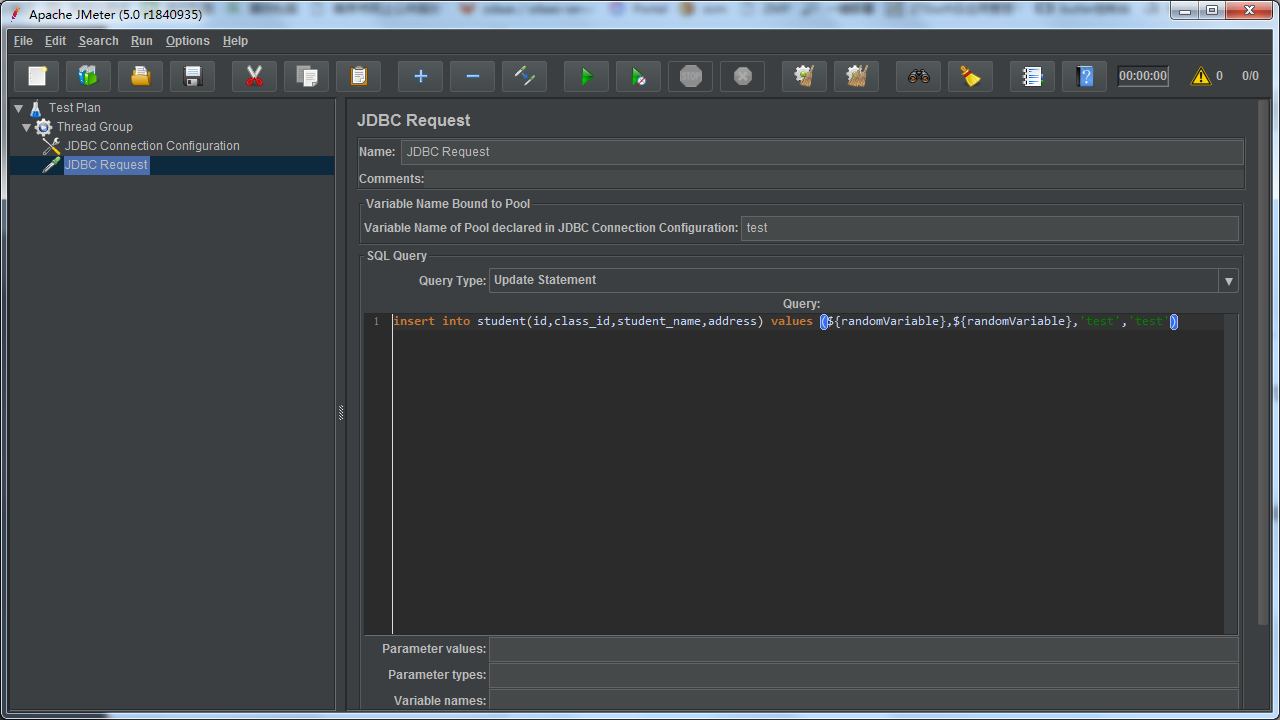Start the test with the green play icon
The image size is (1280, 720).
[587, 76]
